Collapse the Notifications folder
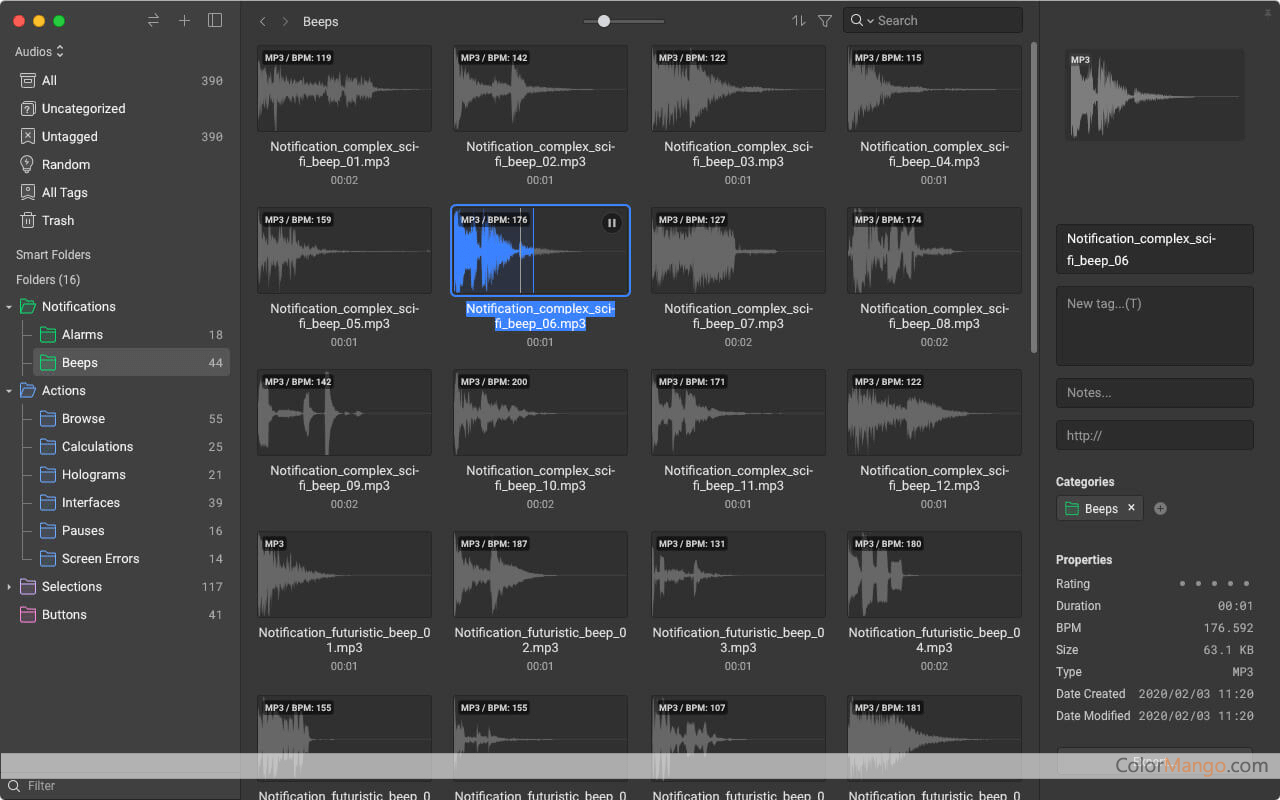Viewport: 1280px width, 800px height. pyautogui.click(x=9, y=307)
